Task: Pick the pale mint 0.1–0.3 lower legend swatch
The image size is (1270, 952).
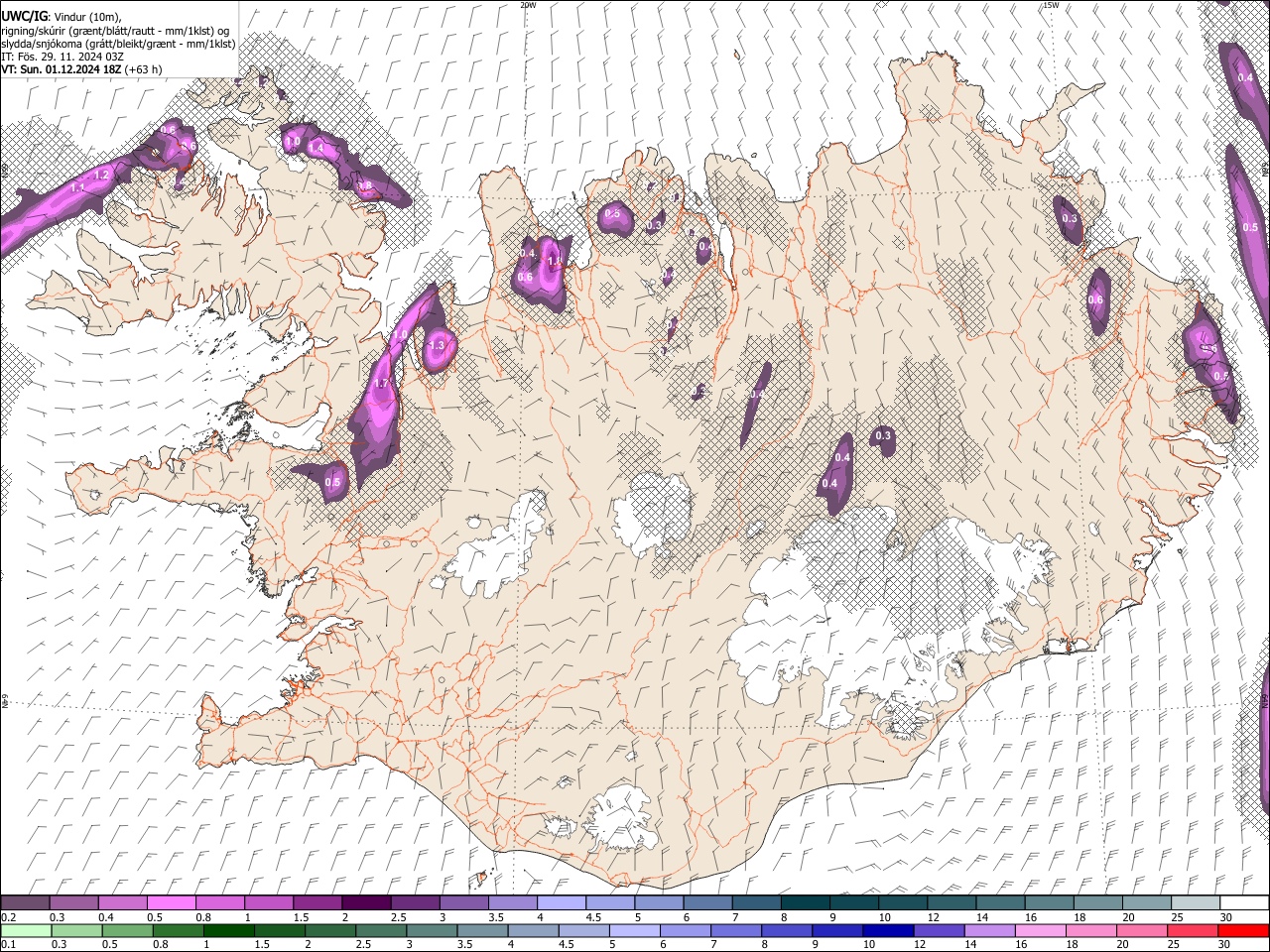Action: click(26, 930)
